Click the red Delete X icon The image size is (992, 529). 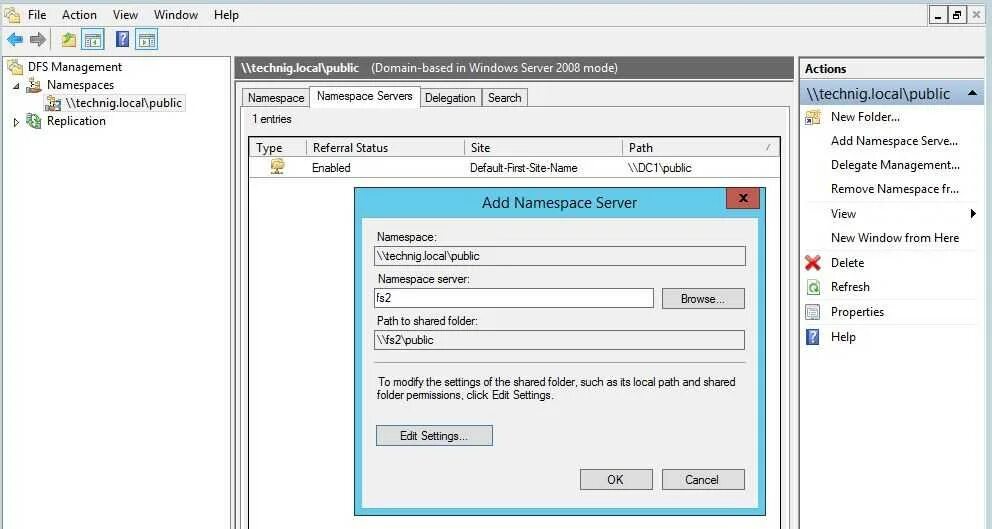coord(813,263)
